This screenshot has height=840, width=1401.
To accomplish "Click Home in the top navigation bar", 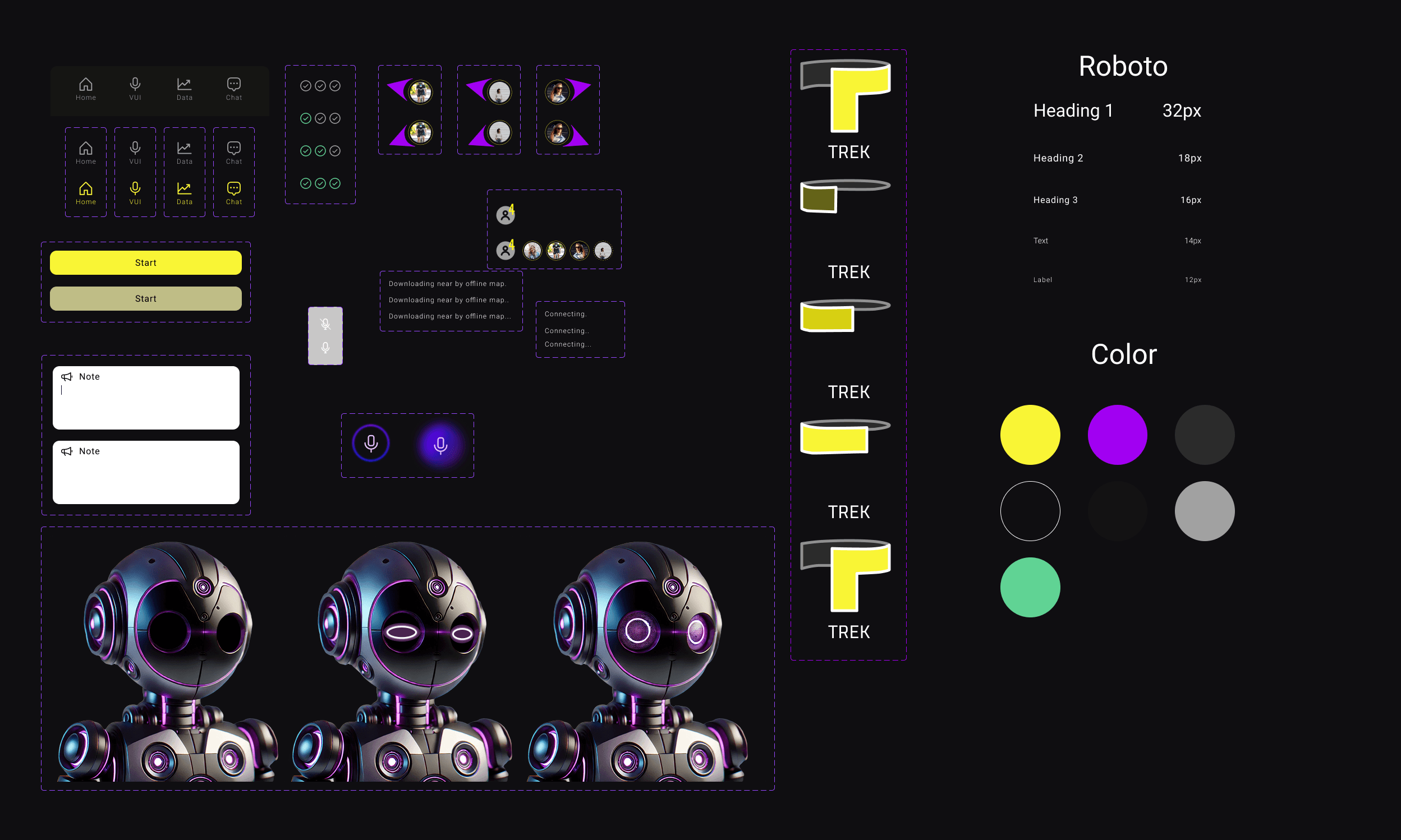I will tap(85, 89).
